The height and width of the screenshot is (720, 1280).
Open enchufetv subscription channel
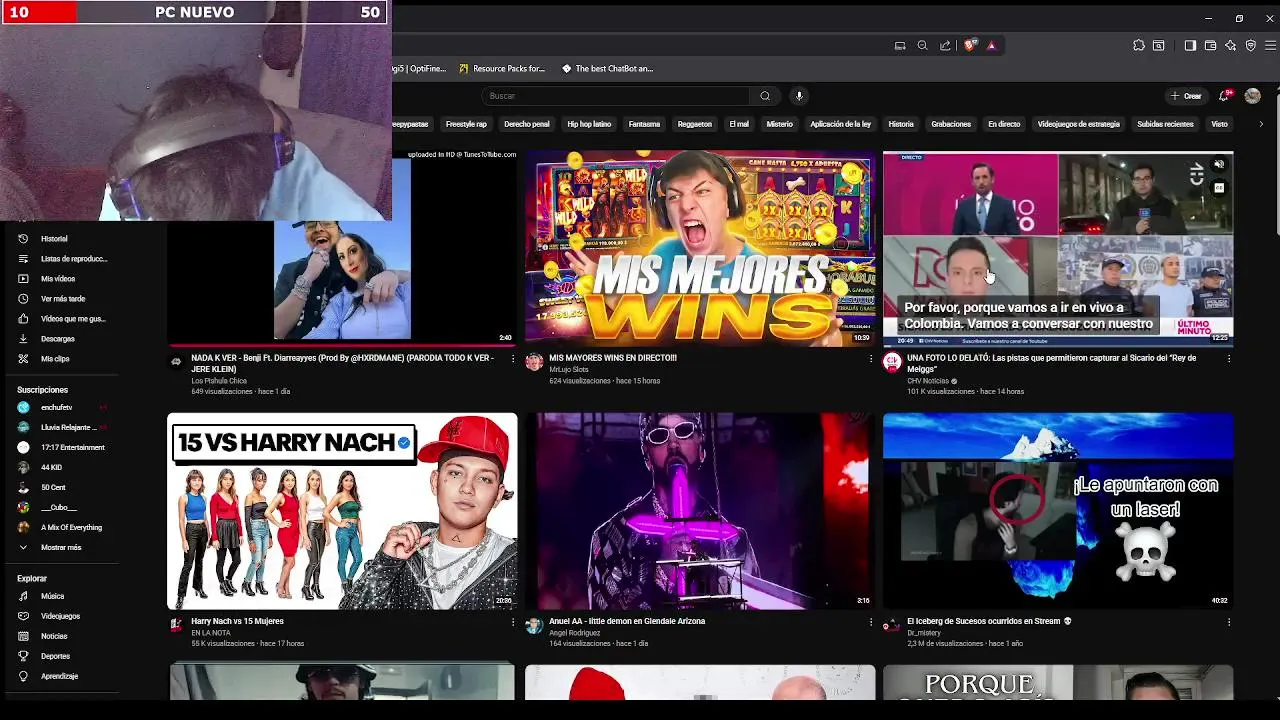(58, 408)
